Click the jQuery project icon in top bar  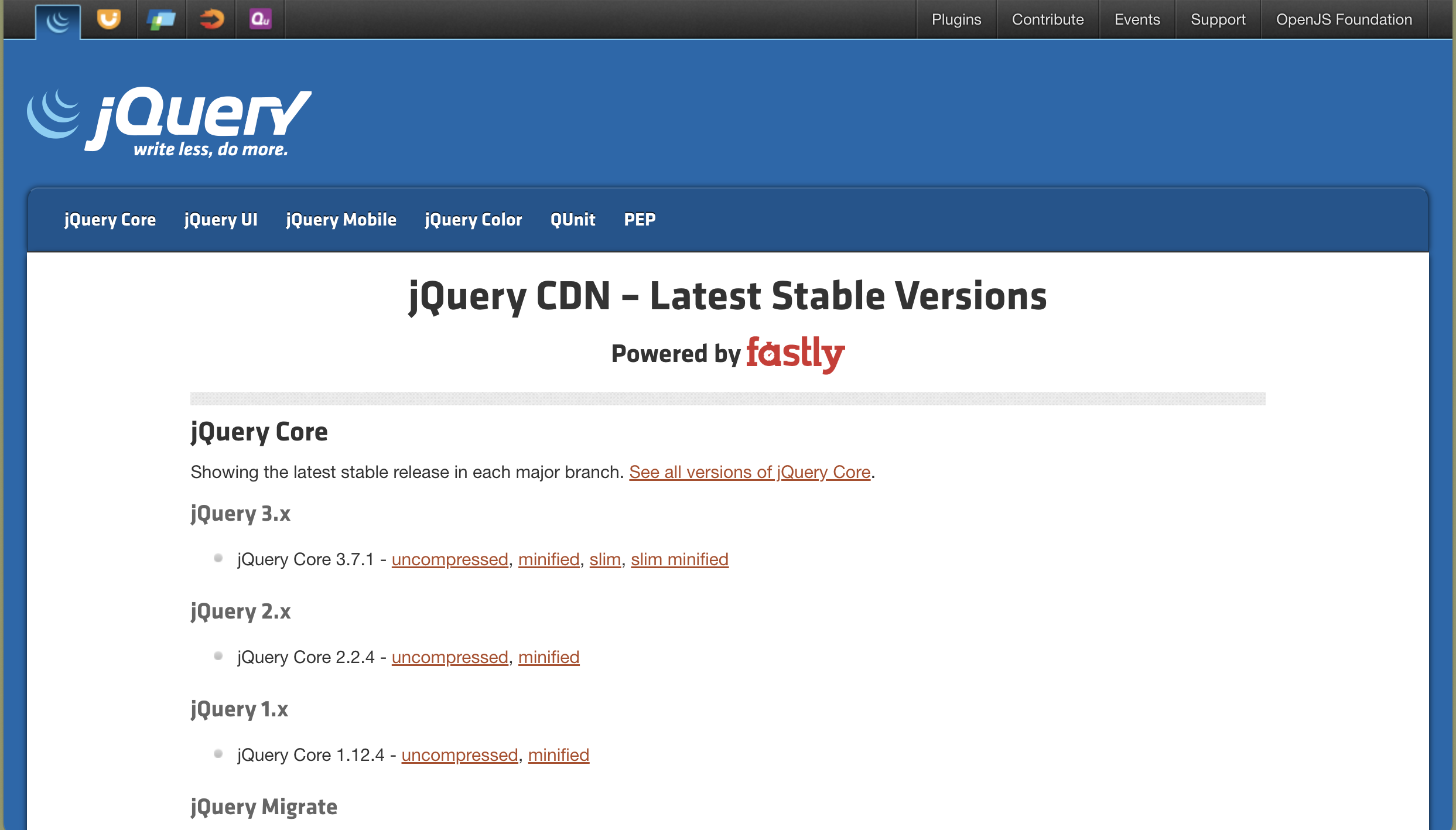click(x=58, y=21)
